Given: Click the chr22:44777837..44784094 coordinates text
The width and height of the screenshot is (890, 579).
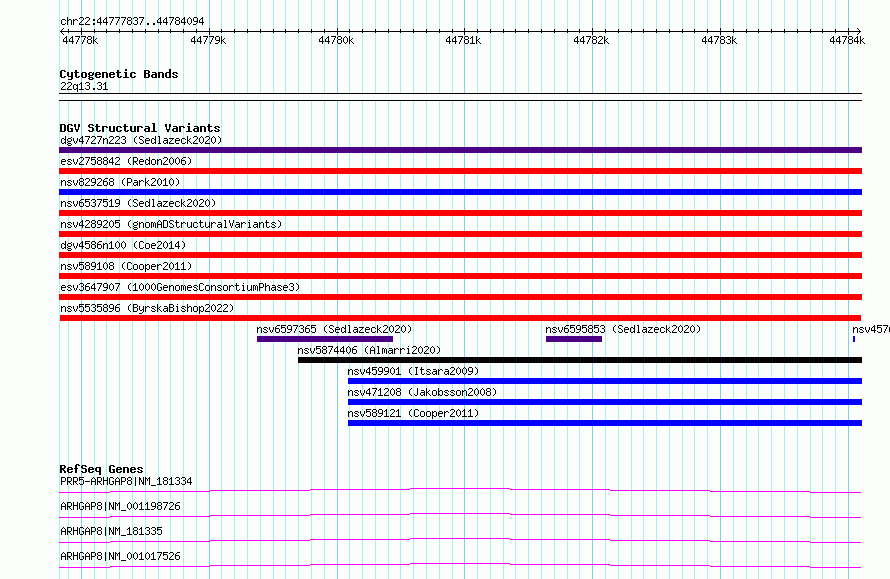Looking at the screenshot, I should pyautogui.click(x=132, y=21).
